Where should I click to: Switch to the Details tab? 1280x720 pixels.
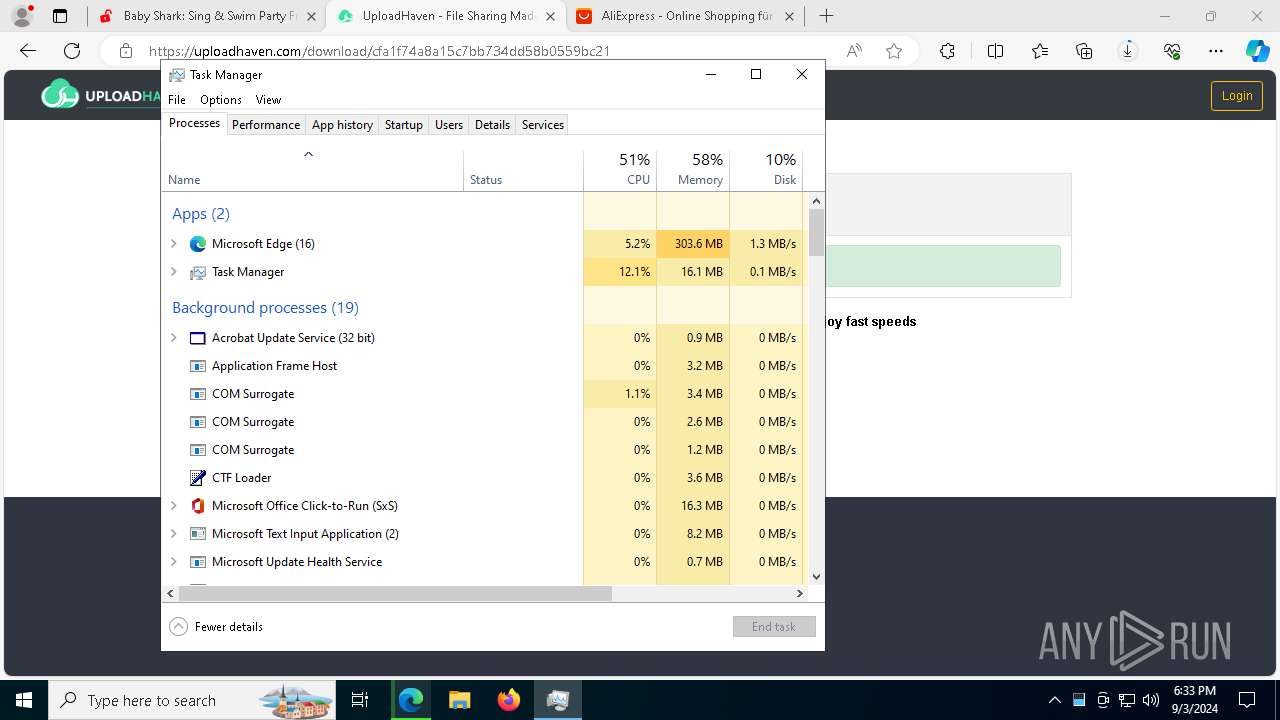coord(492,125)
